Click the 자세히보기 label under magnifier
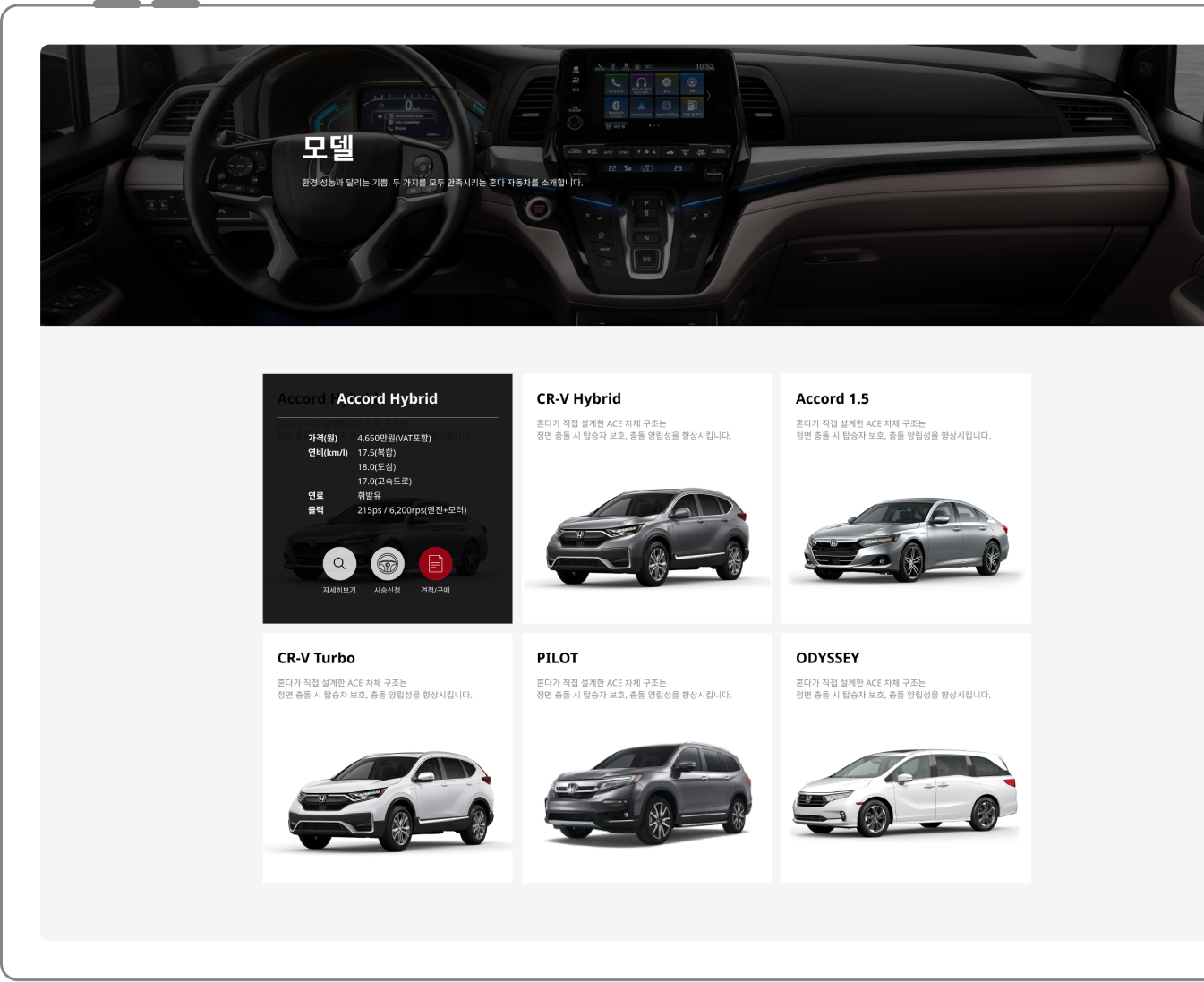This screenshot has height=982, width=1204. coord(339,591)
